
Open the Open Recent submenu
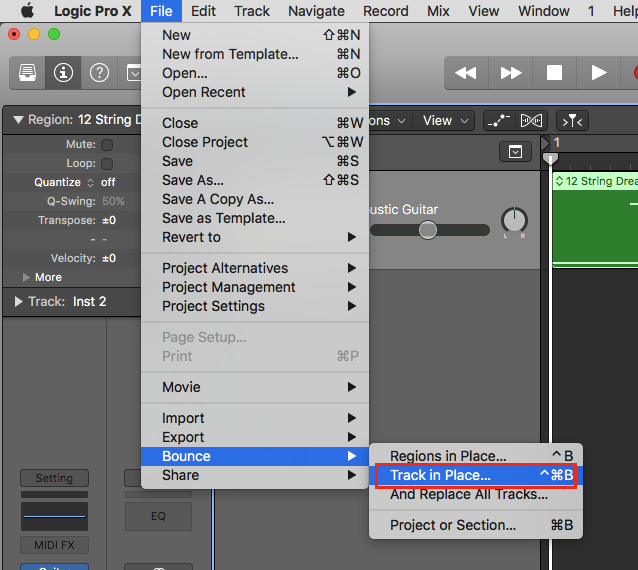[x=255, y=92]
